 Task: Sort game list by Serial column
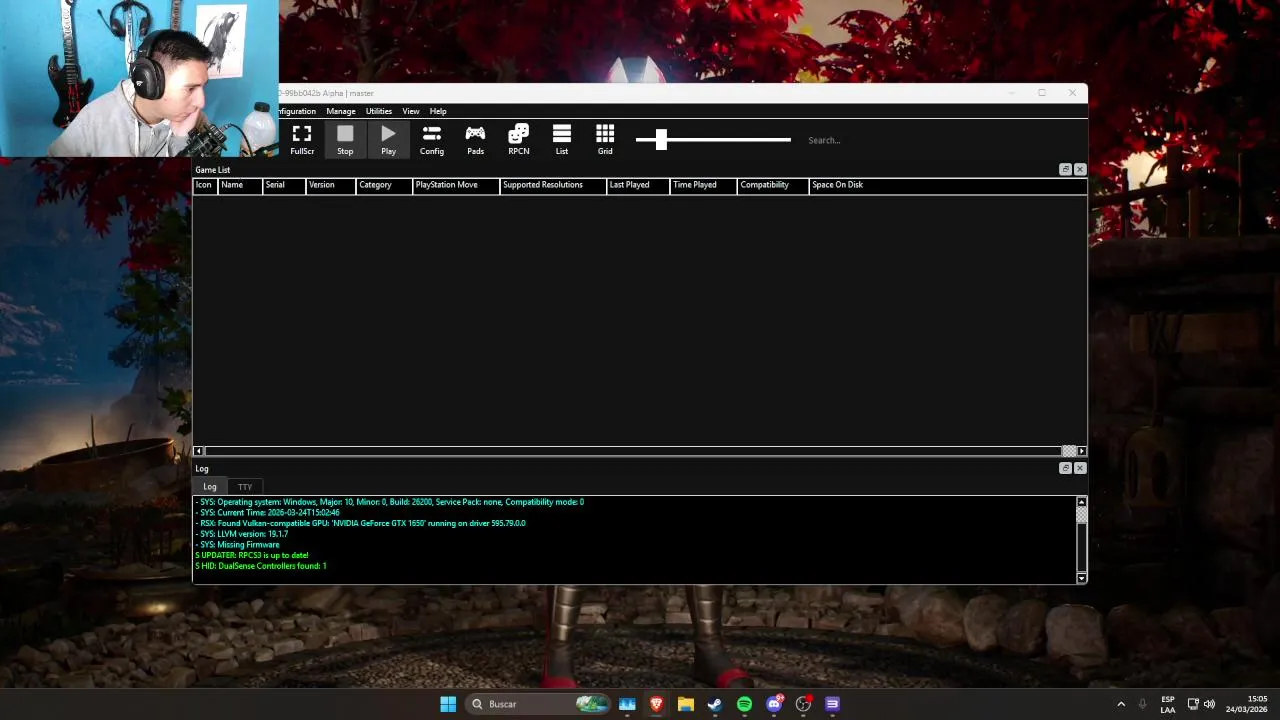tap(283, 185)
